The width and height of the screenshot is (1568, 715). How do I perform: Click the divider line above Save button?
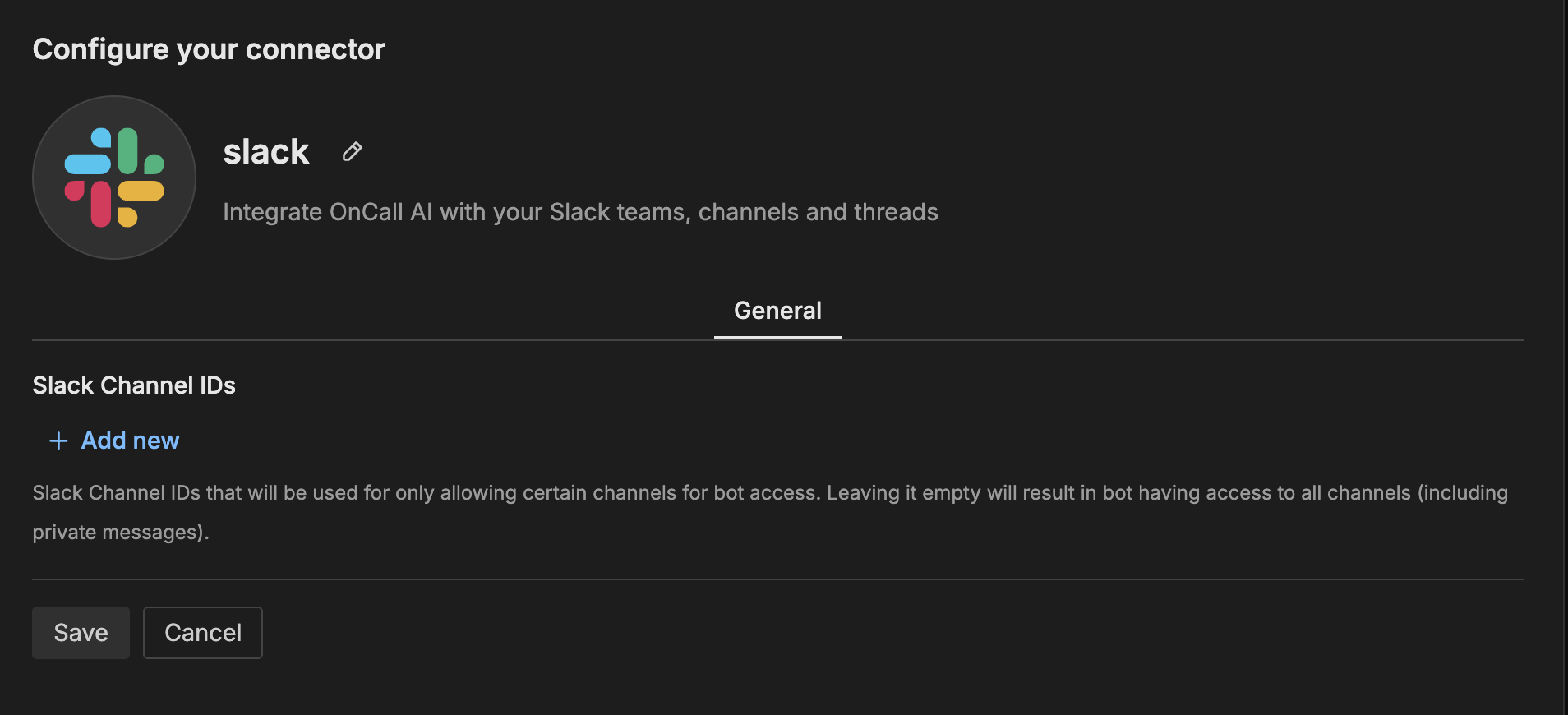(x=777, y=579)
